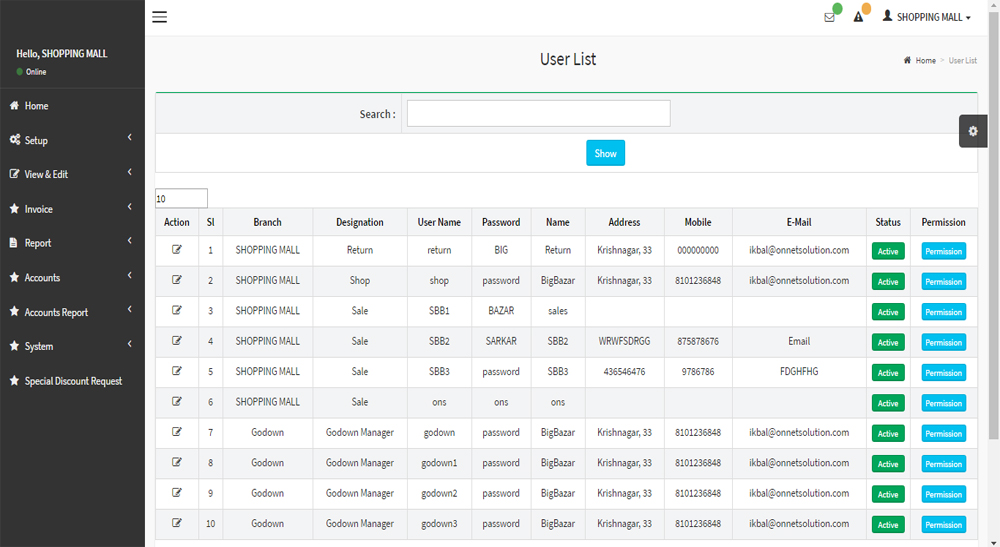Viewport: 1000px width, 547px height.
Task: Select the WRWFSDRGG address cell
Action: point(624,341)
